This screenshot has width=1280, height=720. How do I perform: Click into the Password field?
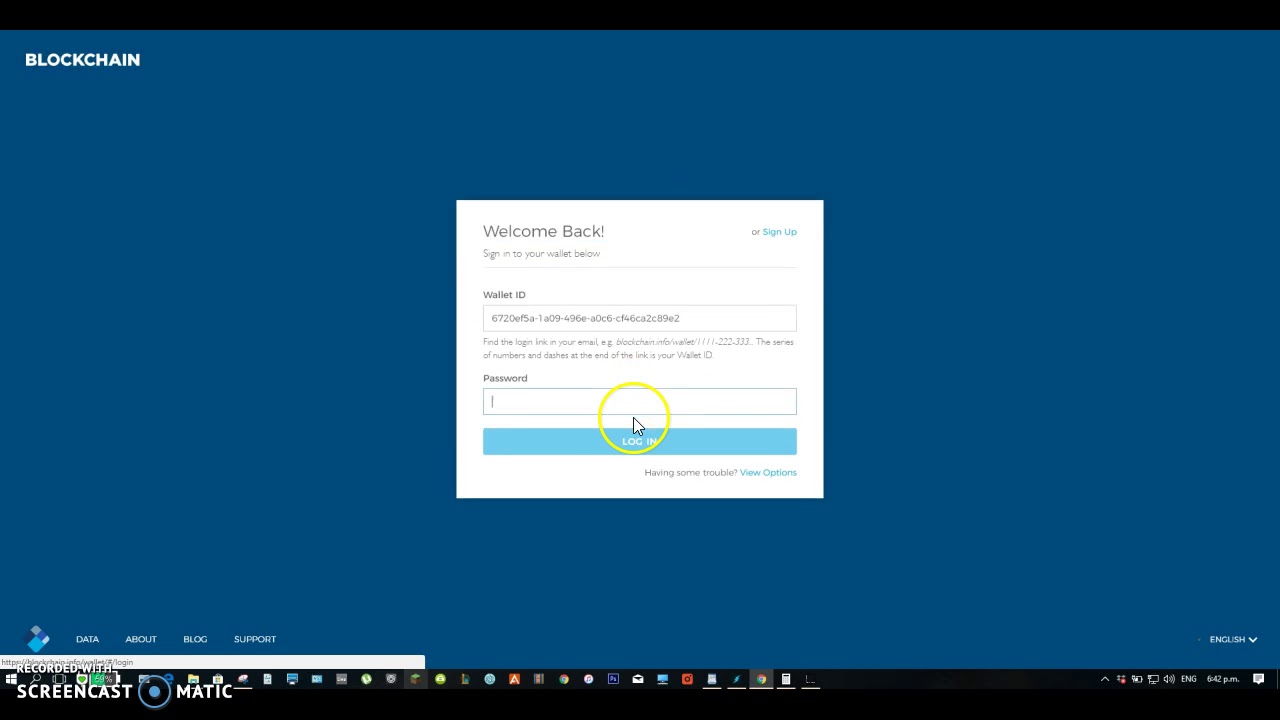click(x=640, y=401)
